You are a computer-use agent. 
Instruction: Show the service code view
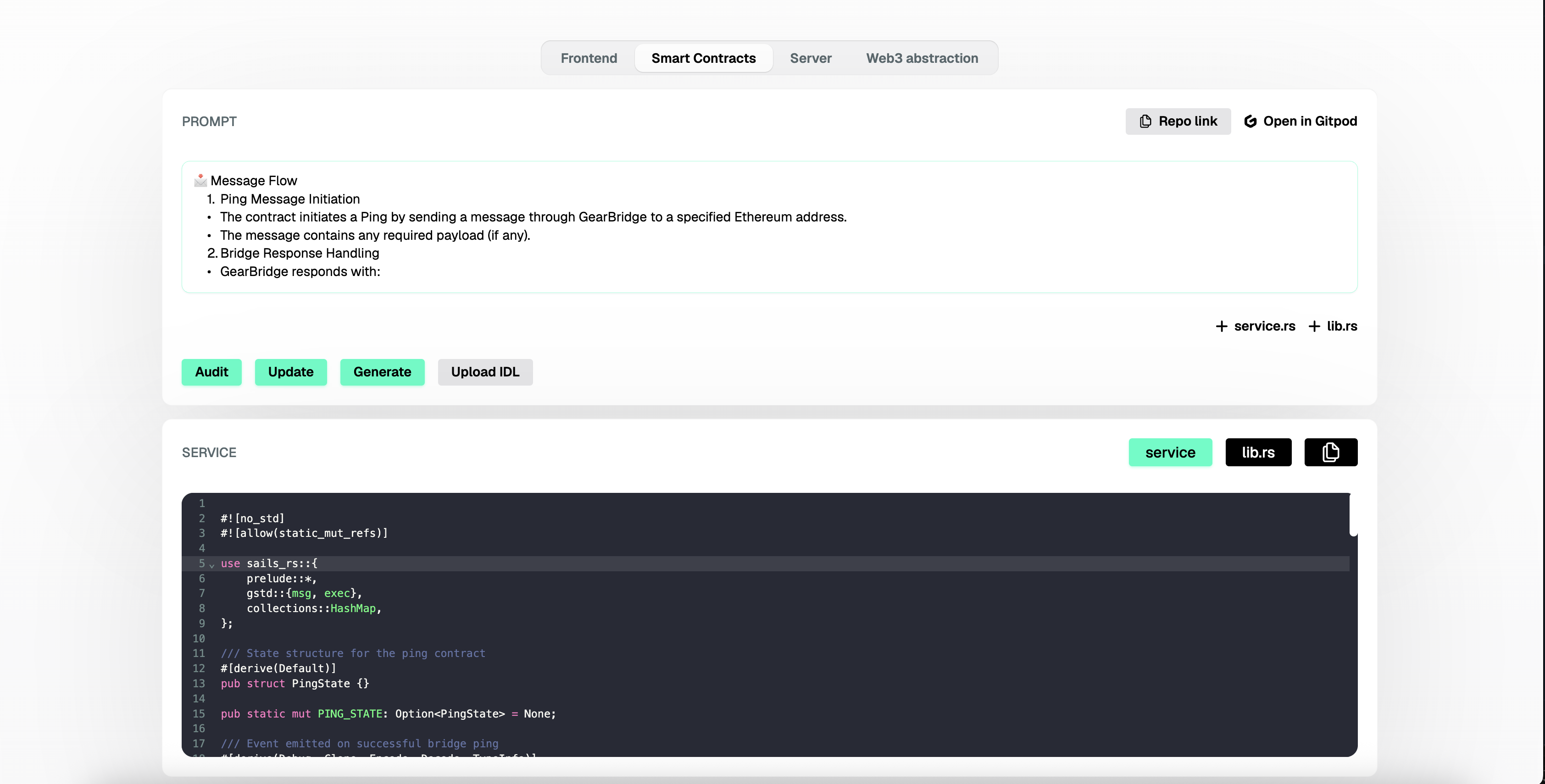[1170, 453]
